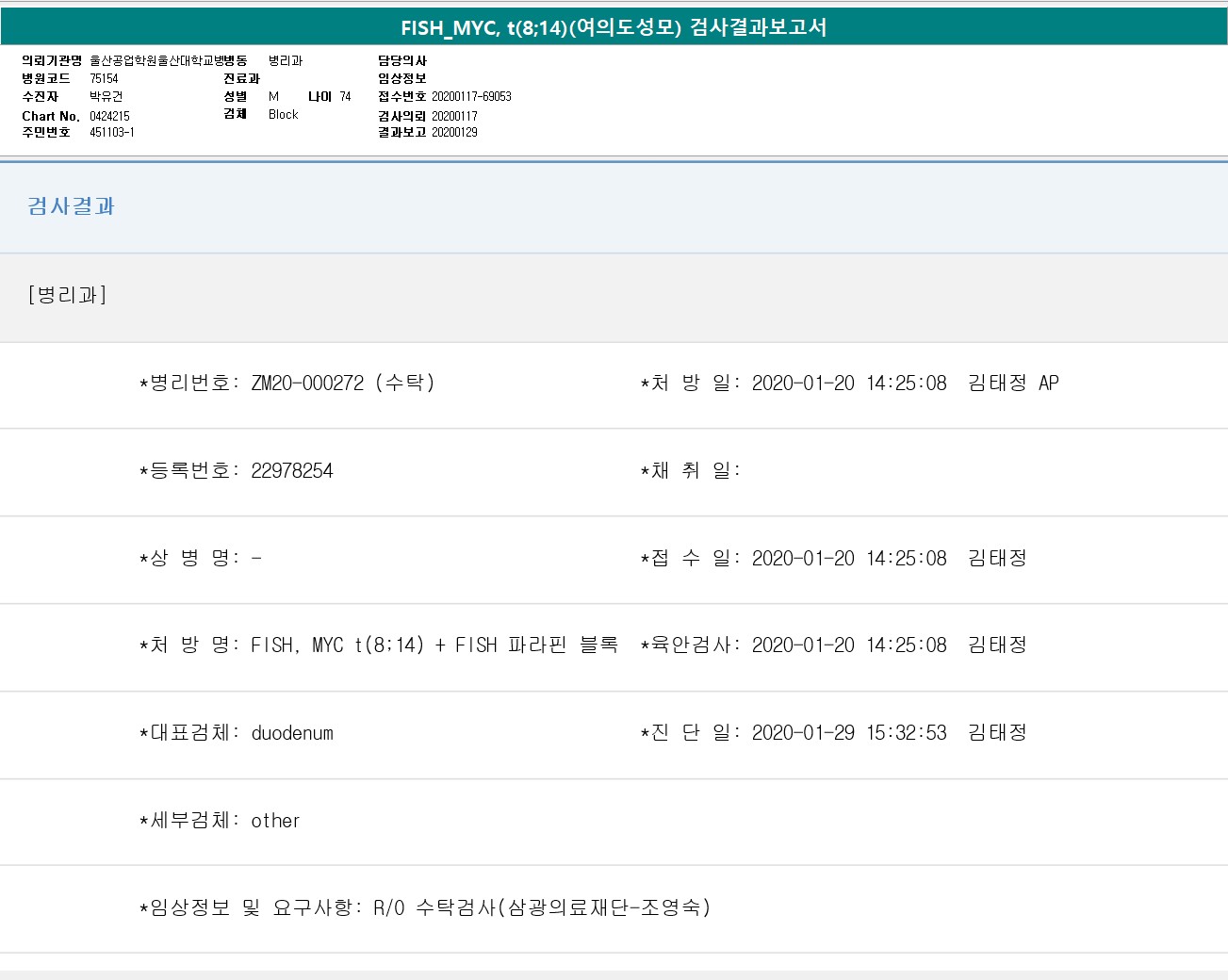Image resolution: width=1228 pixels, height=980 pixels.
Task: Click the [병리과] section label
Action: [67, 295]
